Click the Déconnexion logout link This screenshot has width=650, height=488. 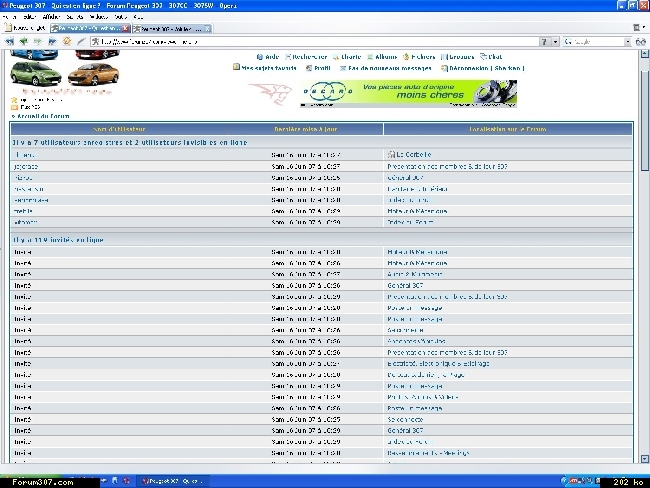pyautogui.click(x=483, y=68)
